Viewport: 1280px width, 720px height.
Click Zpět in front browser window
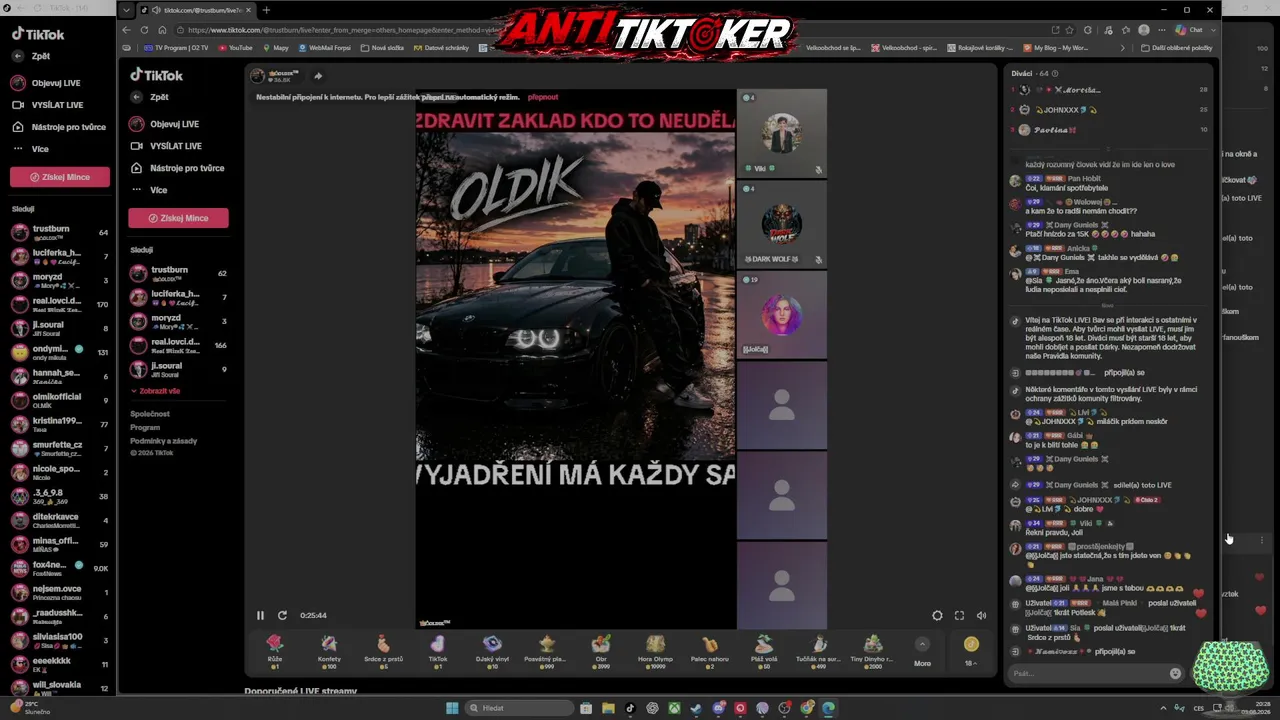coord(150,97)
